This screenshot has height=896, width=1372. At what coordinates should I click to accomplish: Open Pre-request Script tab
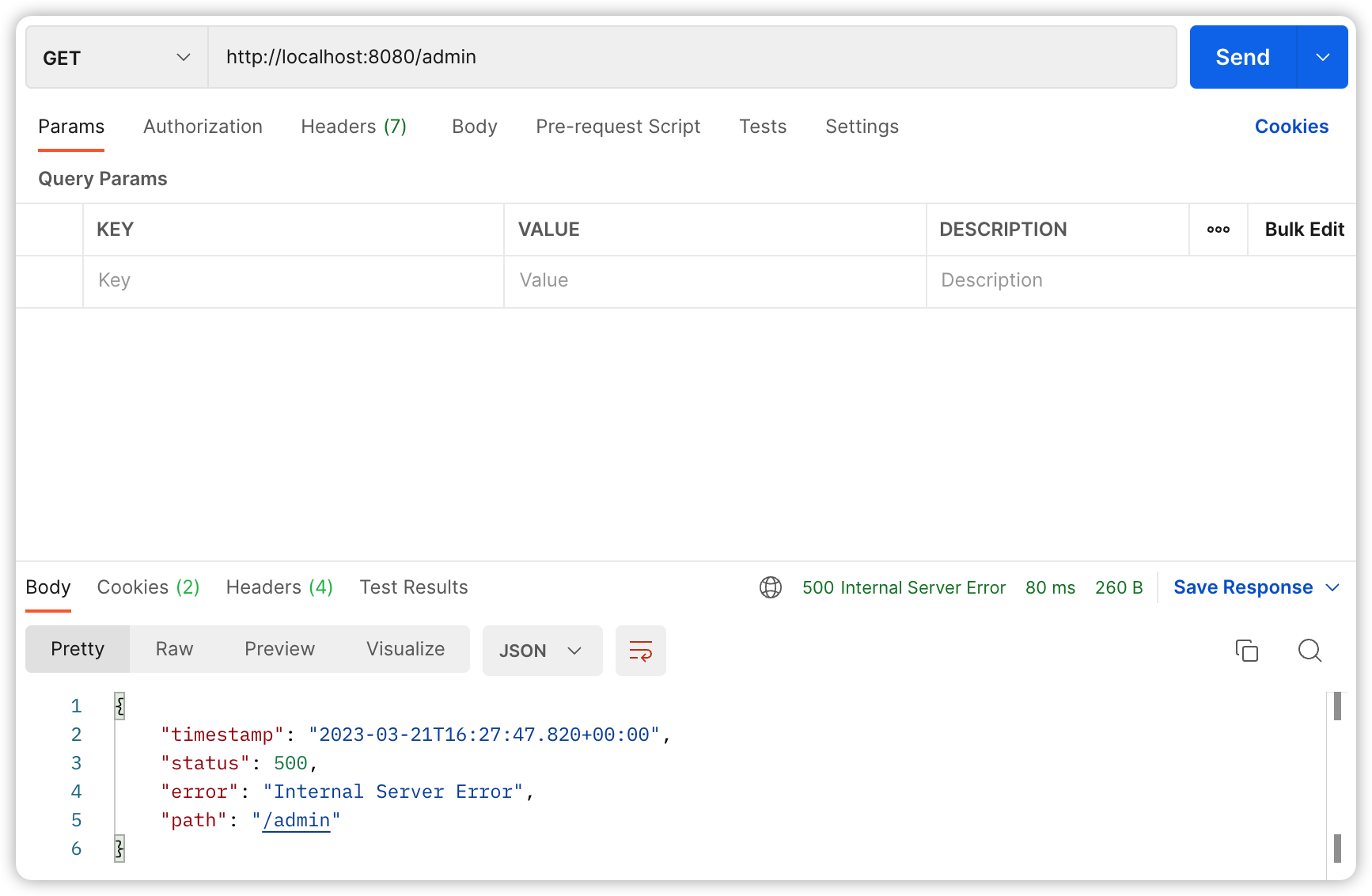tap(618, 127)
